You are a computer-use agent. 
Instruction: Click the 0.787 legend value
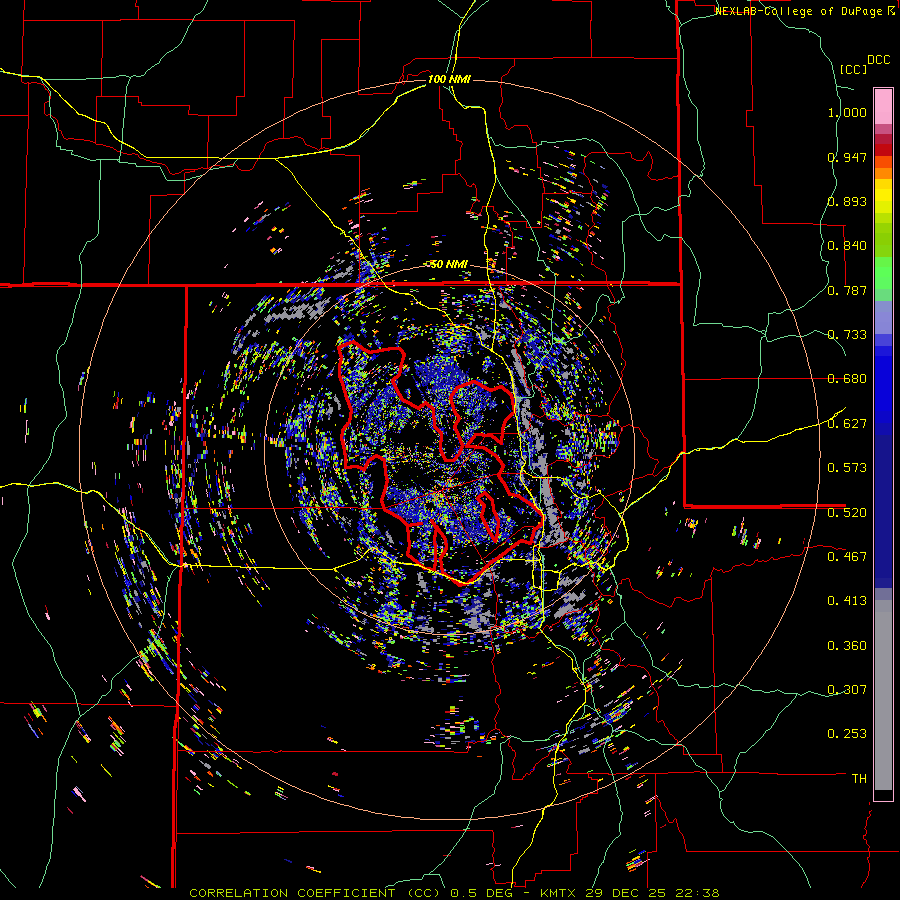847,290
